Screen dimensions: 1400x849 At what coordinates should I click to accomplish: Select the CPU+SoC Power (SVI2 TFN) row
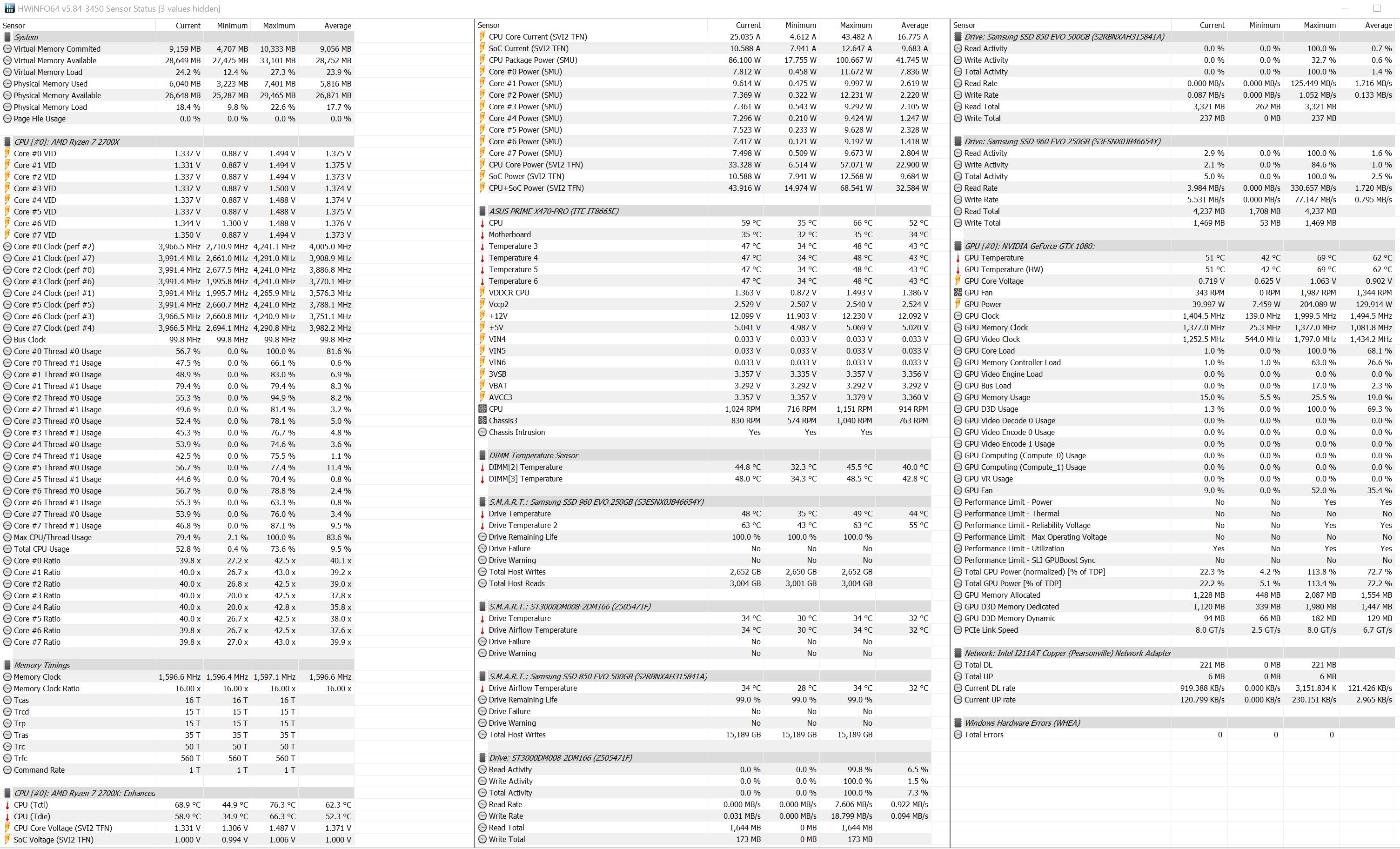click(703, 188)
